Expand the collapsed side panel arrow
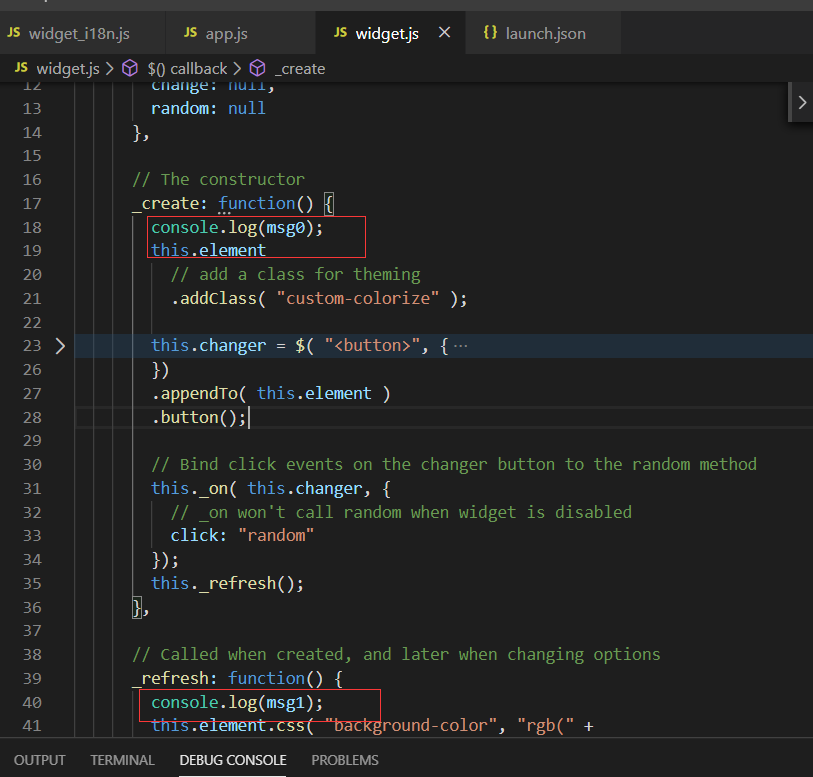 pos(801,102)
